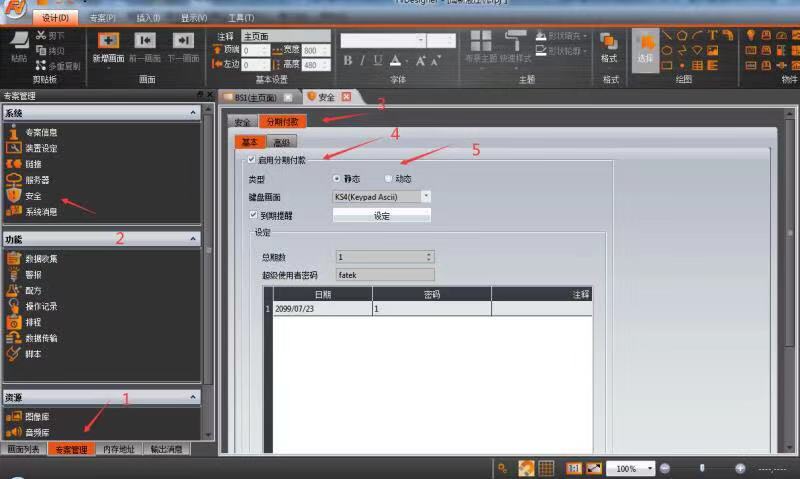This screenshot has height=479, width=800.
Task: Open the zoom 100% dropdown
Action: pyautogui.click(x=649, y=468)
